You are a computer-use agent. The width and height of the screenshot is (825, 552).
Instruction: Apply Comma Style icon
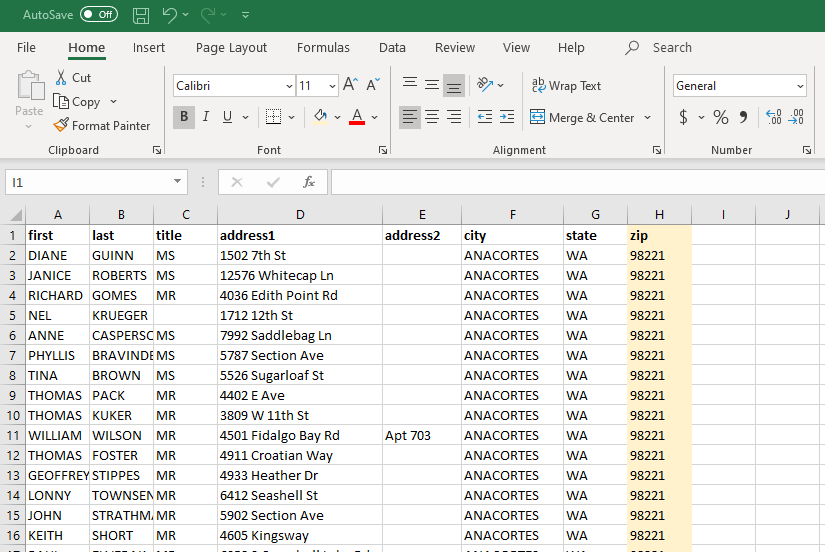tap(743, 117)
